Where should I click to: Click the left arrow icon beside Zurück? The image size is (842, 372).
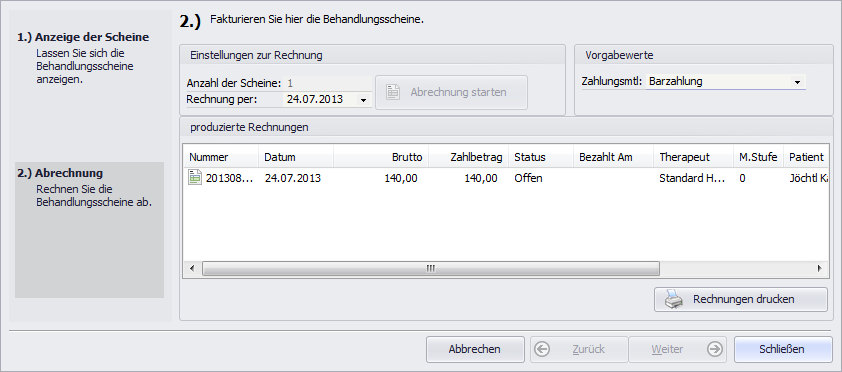click(x=542, y=349)
